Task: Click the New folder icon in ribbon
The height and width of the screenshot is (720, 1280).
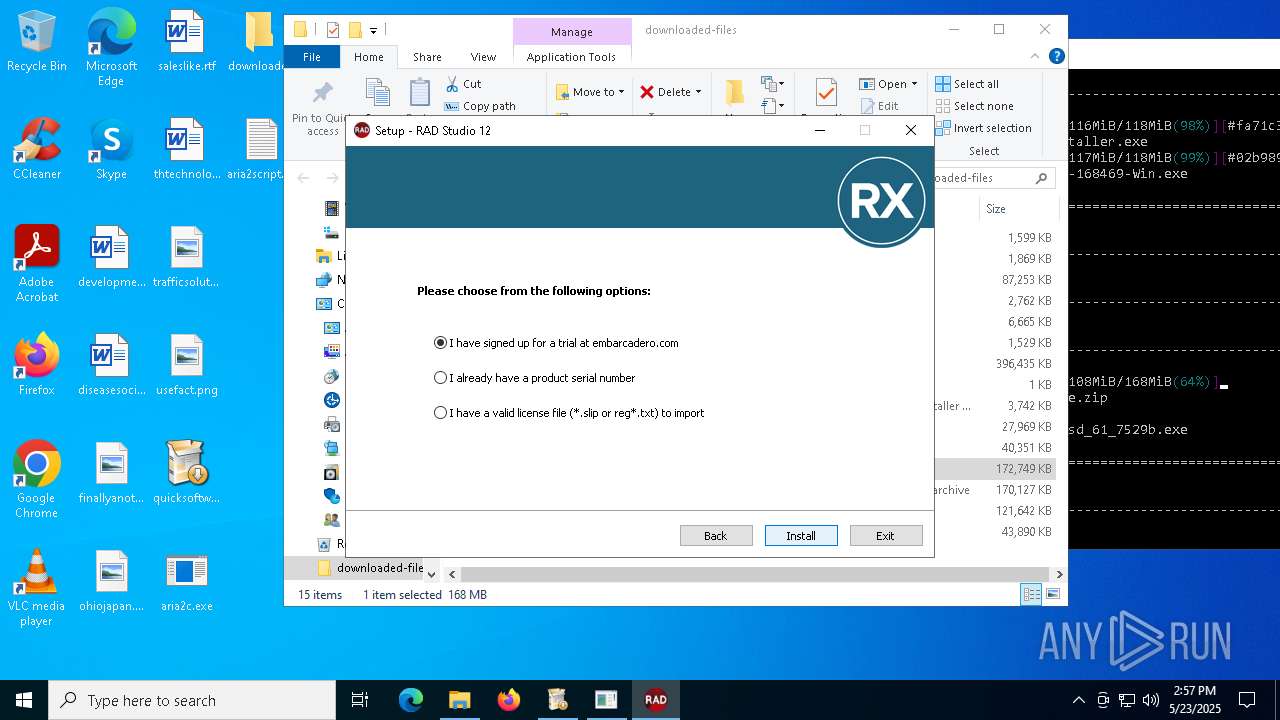Action: (735, 92)
